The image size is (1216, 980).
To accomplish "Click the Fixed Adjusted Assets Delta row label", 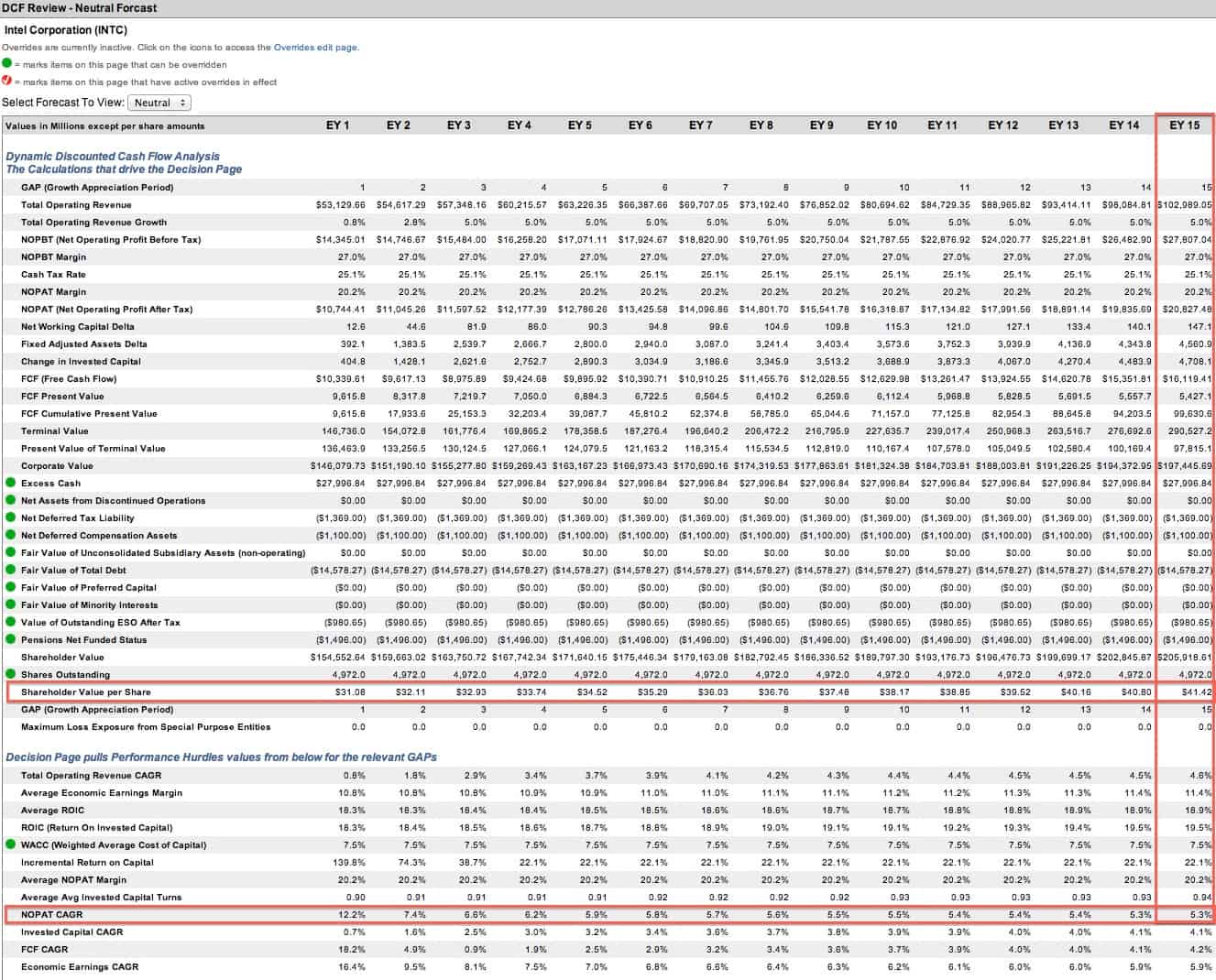I will [x=84, y=344].
